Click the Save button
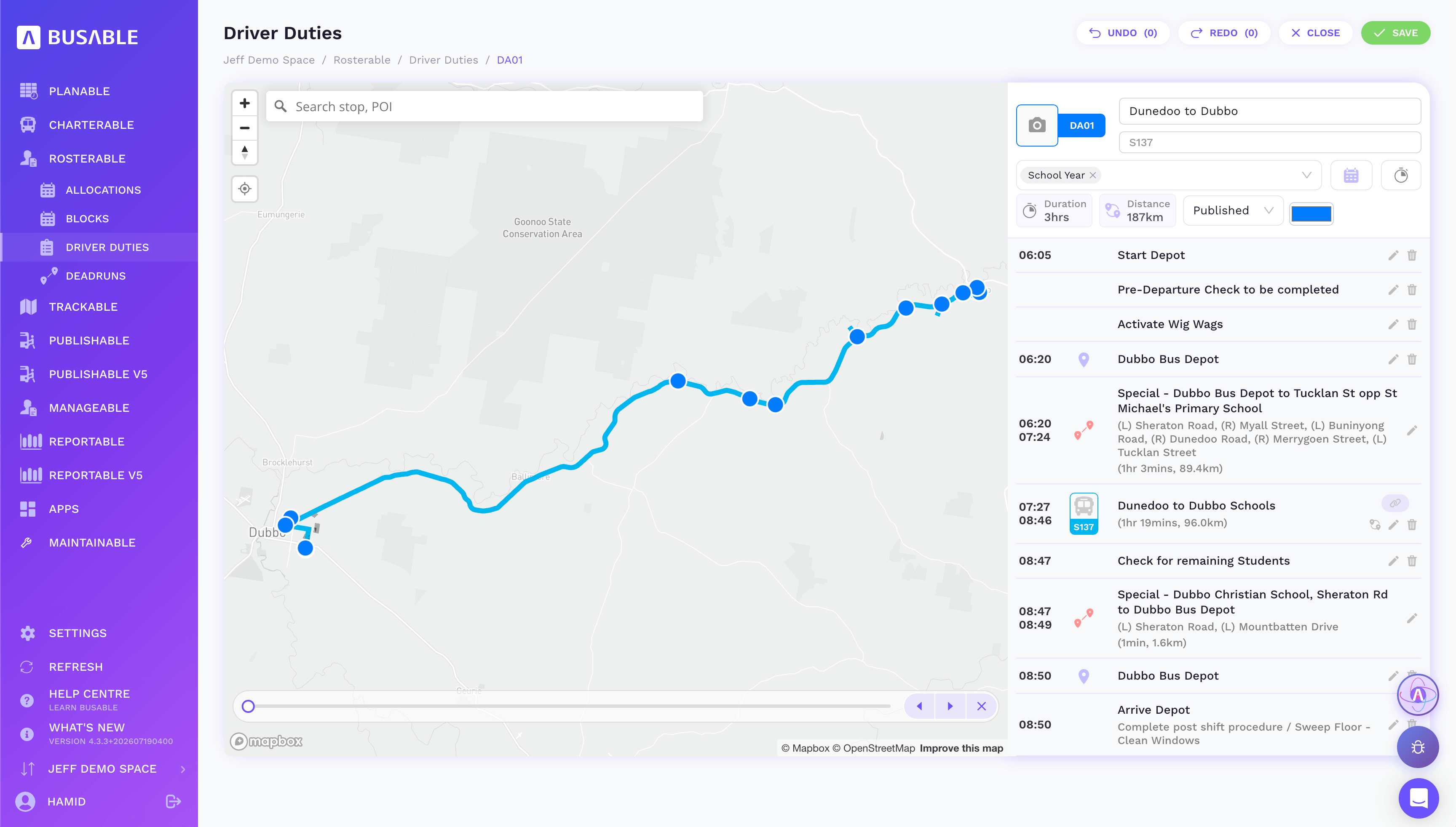 pos(1395,33)
